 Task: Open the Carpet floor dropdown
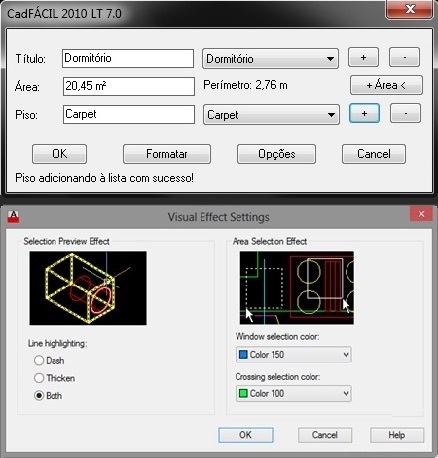click(271, 115)
